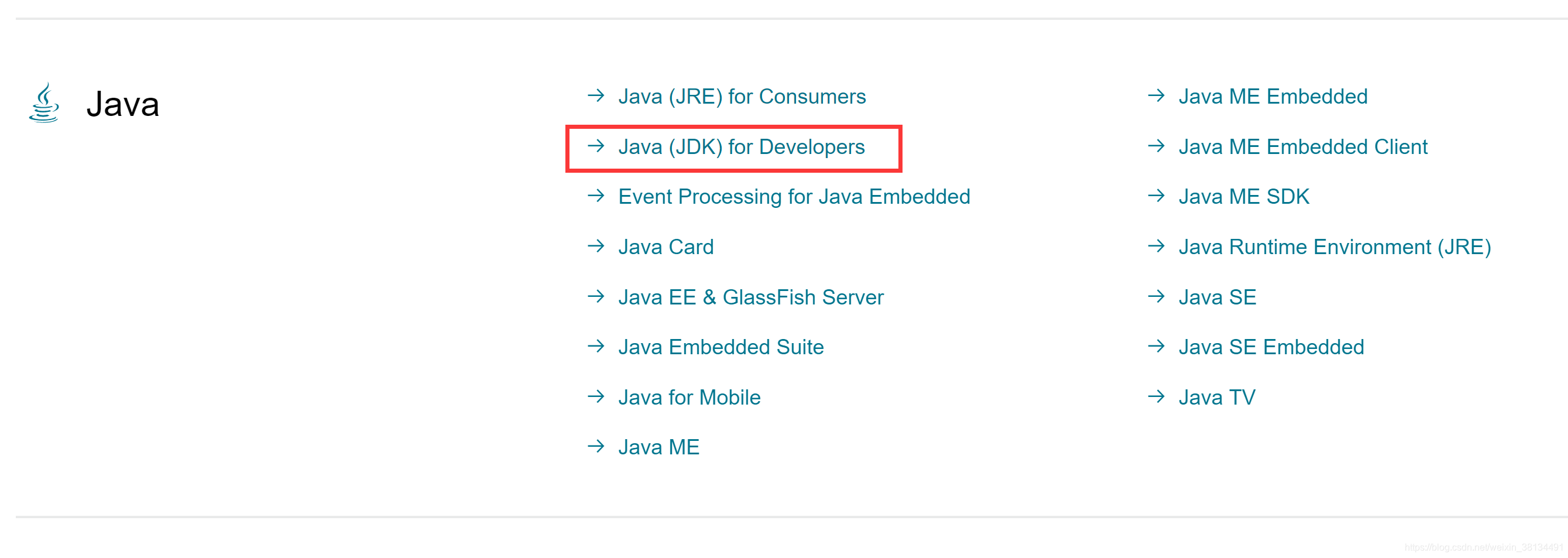Screen dimensions: 1568x558
Task: Go to the Java Card link
Action: coord(665,247)
